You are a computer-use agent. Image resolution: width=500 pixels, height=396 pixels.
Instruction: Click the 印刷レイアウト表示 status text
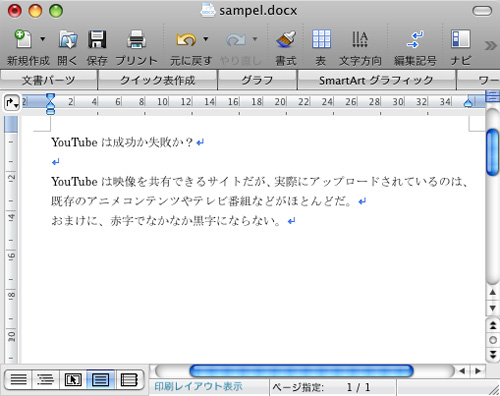[198, 386]
